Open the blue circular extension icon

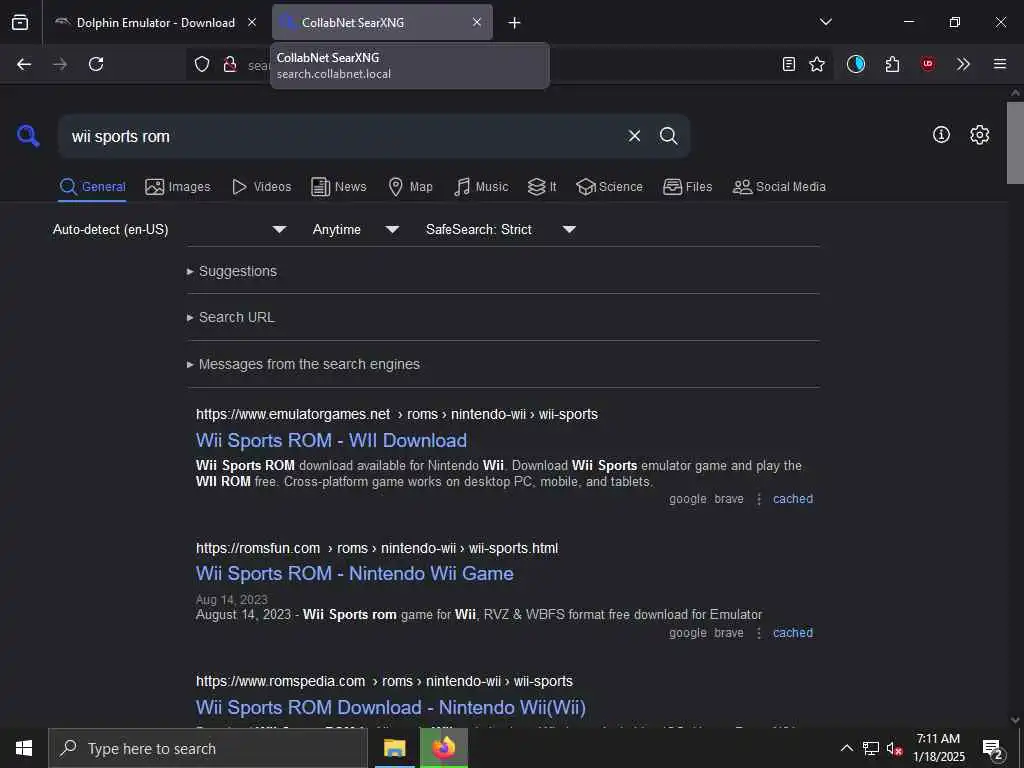[x=856, y=64]
